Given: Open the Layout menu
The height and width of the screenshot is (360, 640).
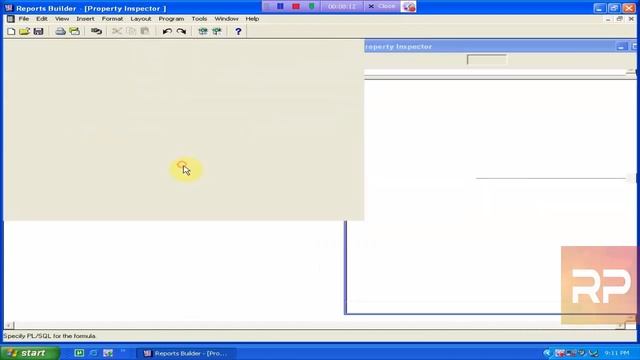Looking at the screenshot, I should click(x=141, y=19).
